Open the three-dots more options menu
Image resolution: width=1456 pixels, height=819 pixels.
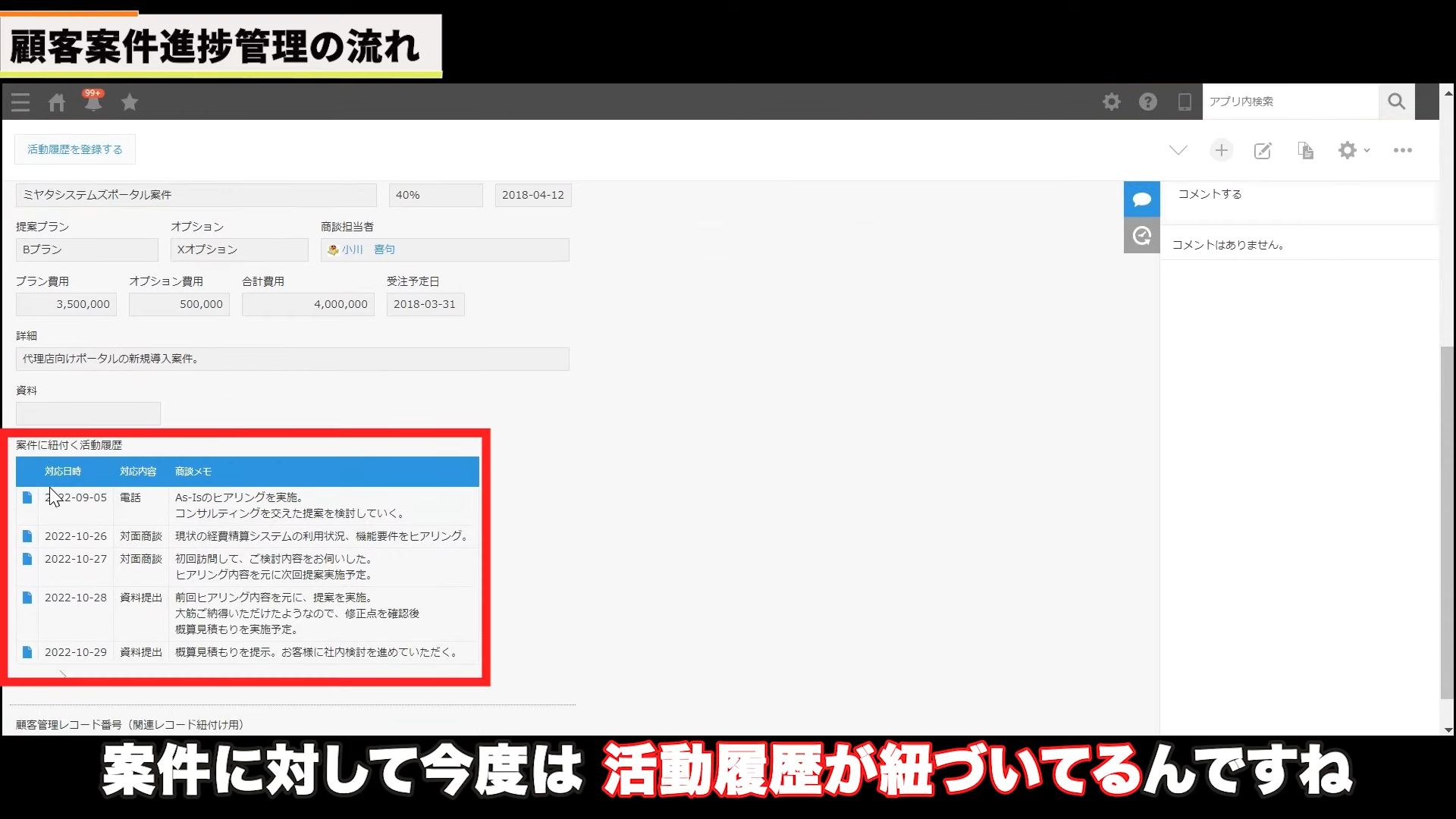click(1402, 150)
